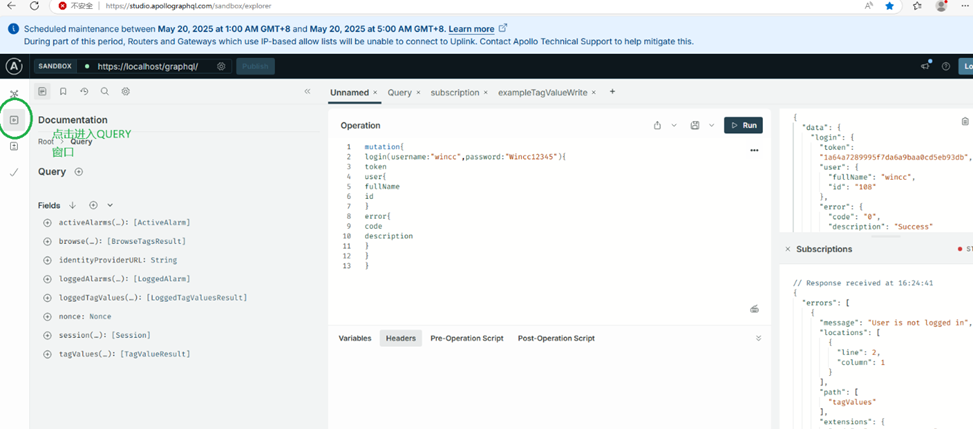The image size is (973, 429).
Task: Open the Explorer settings gear icon
Action: point(125,91)
